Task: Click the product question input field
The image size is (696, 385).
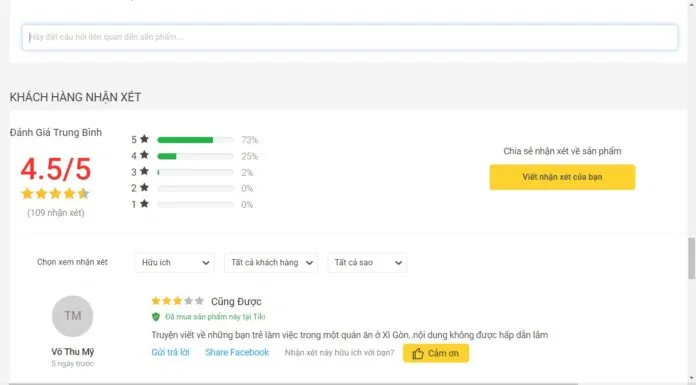Action: (x=350, y=37)
